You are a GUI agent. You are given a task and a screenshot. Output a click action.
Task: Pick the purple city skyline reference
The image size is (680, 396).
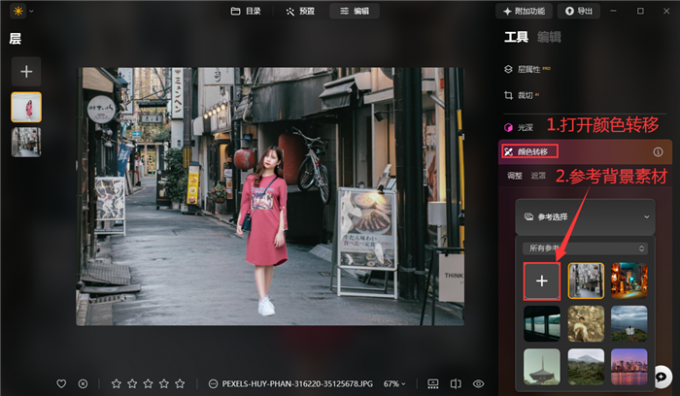629,367
